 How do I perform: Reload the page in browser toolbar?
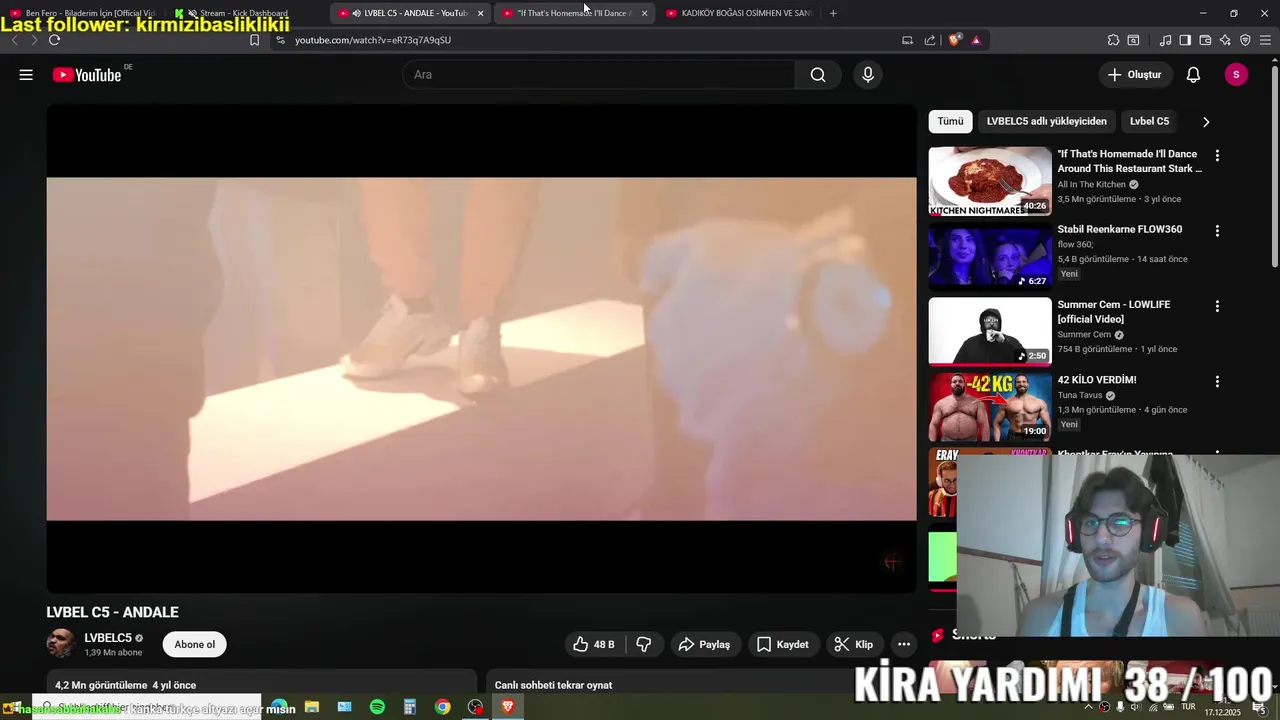54,40
